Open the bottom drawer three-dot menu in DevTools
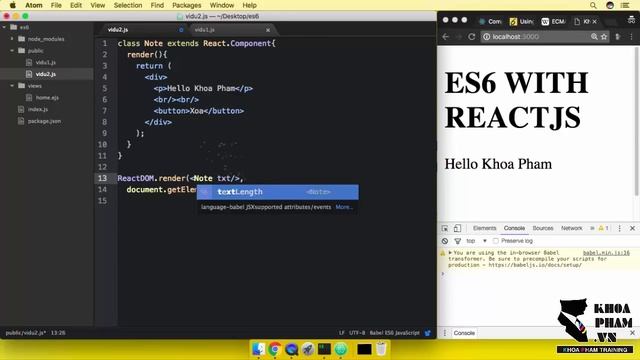The width and height of the screenshot is (640, 360). (445, 333)
